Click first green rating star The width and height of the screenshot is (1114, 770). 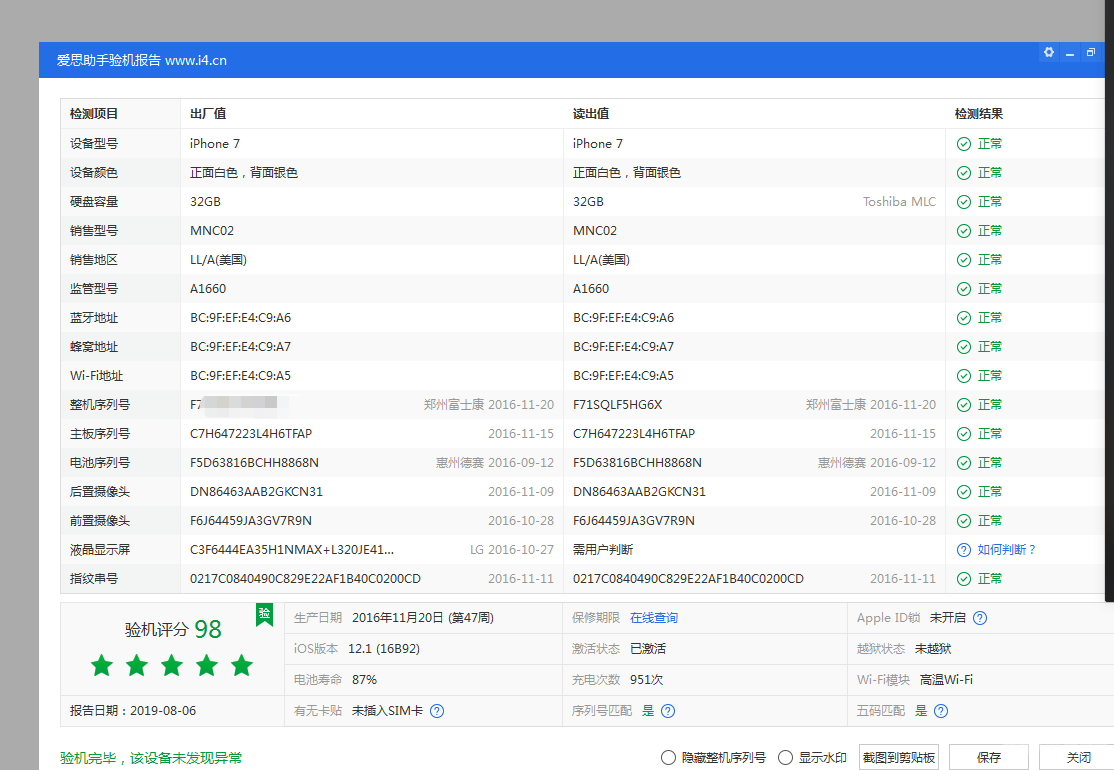pyautogui.click(x=102, y=666)
